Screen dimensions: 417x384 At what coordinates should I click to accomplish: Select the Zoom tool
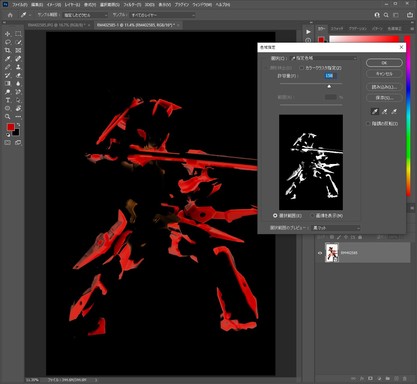(x=7, y=117)
